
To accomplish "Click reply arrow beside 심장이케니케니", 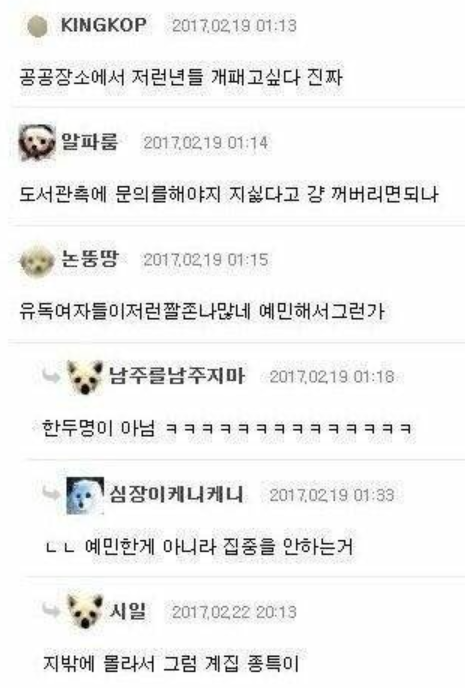I will coord(51,493).
